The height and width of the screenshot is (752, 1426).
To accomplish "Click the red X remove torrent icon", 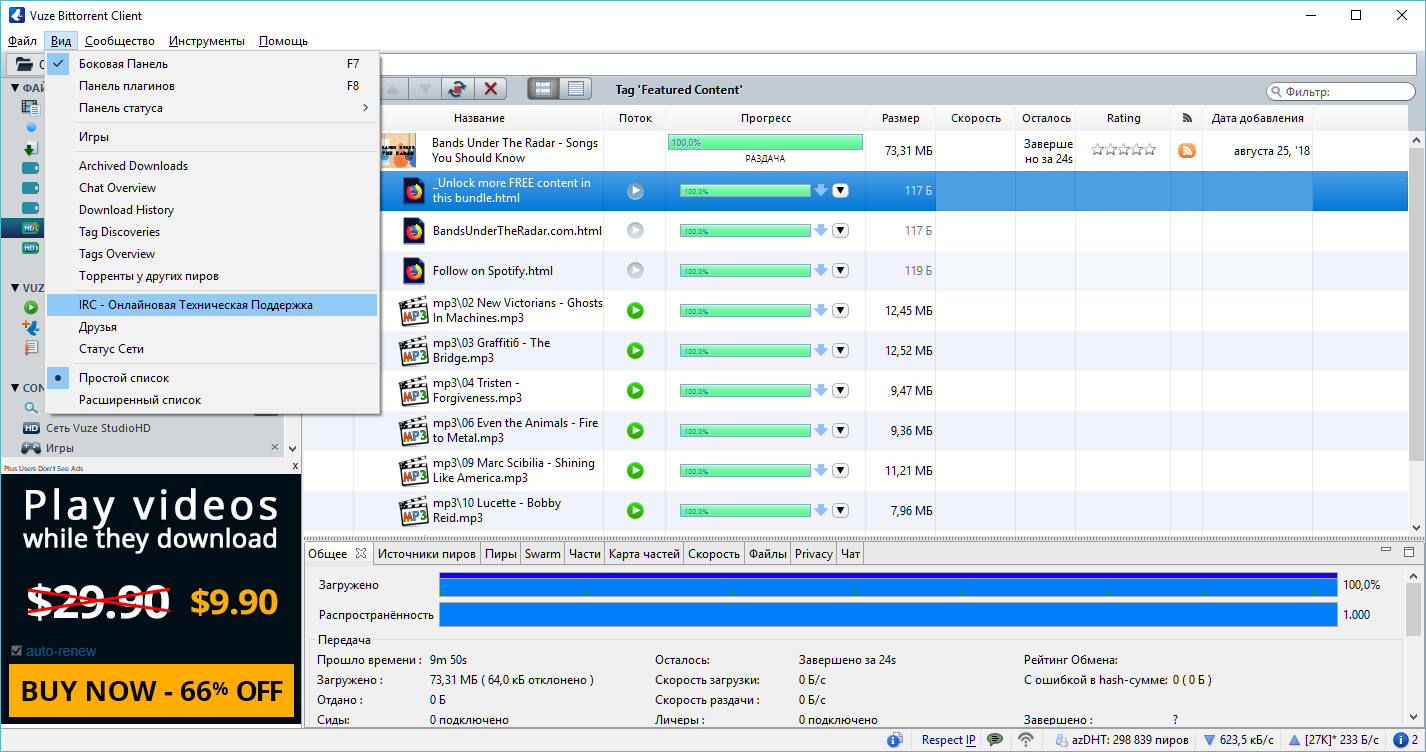I will click(x=490, y=89).
